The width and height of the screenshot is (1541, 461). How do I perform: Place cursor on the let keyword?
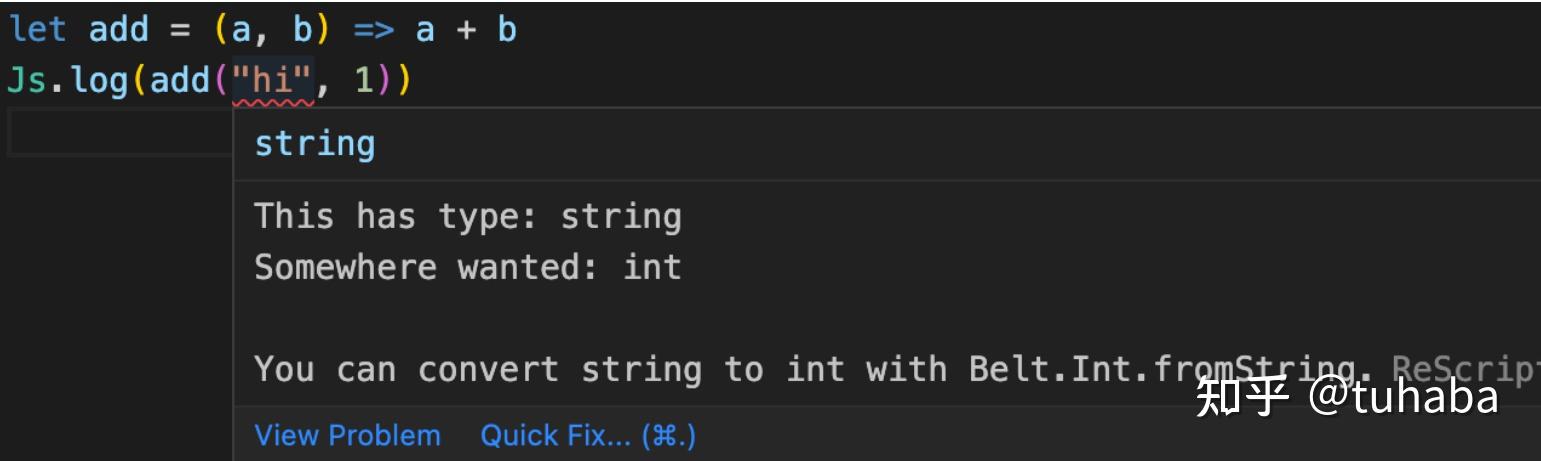coord(38,30)
